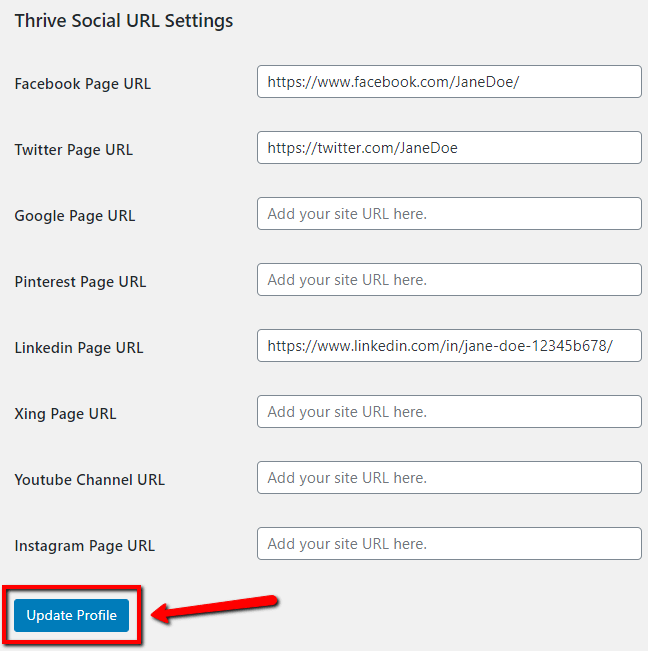Focus the Facebook Page URL field
Screen dimensions: 648x651
click(x=449, y=81)
